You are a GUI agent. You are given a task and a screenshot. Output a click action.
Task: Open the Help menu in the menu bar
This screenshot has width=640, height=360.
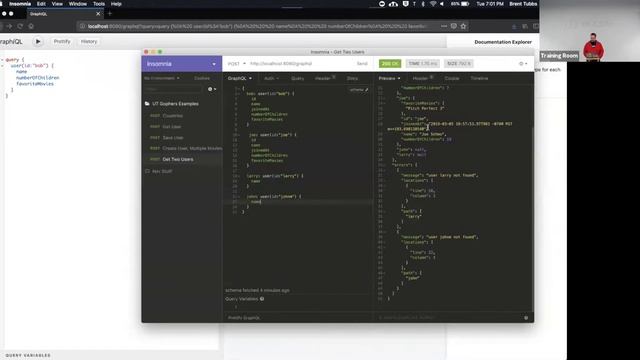[116, 4]
